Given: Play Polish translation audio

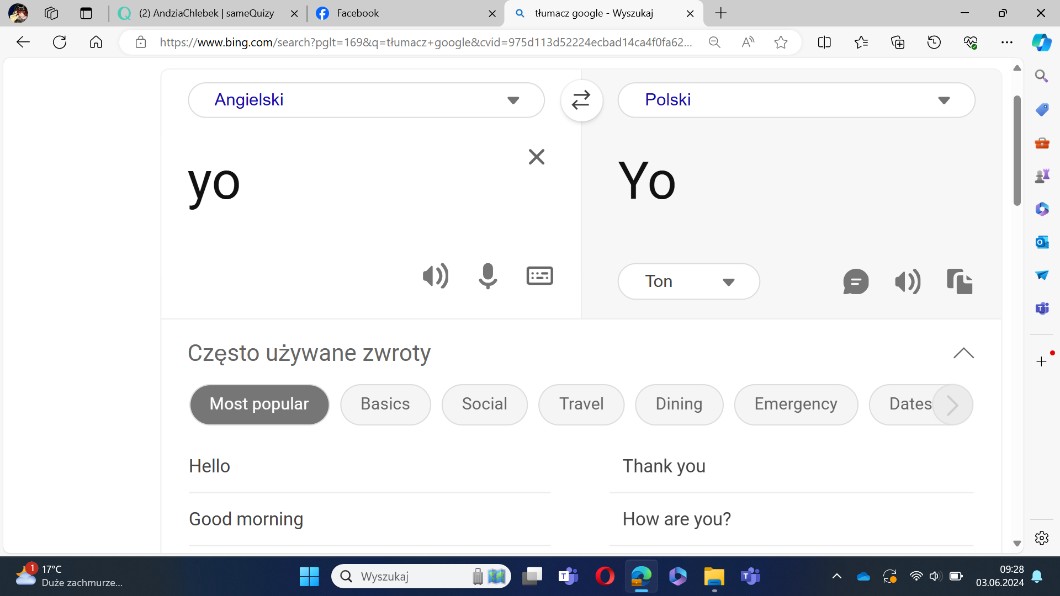Looking at the screenshot, I should 907,282.
